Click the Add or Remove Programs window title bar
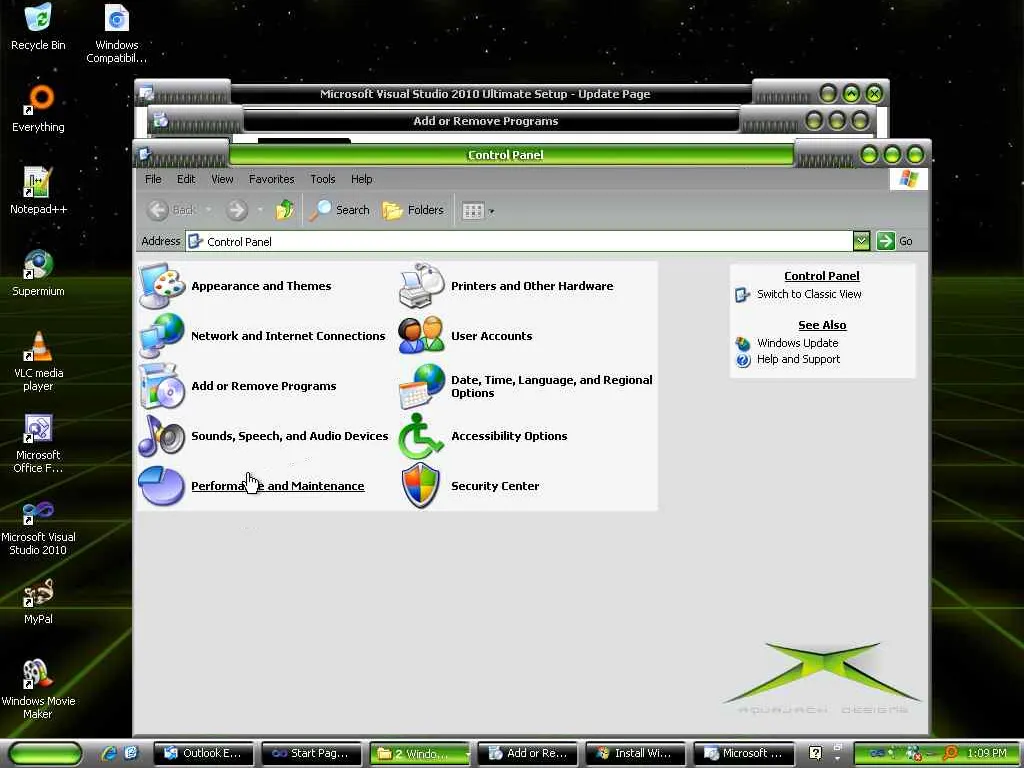The width and height of the screenshot is (1024, 768). point(485,121)
